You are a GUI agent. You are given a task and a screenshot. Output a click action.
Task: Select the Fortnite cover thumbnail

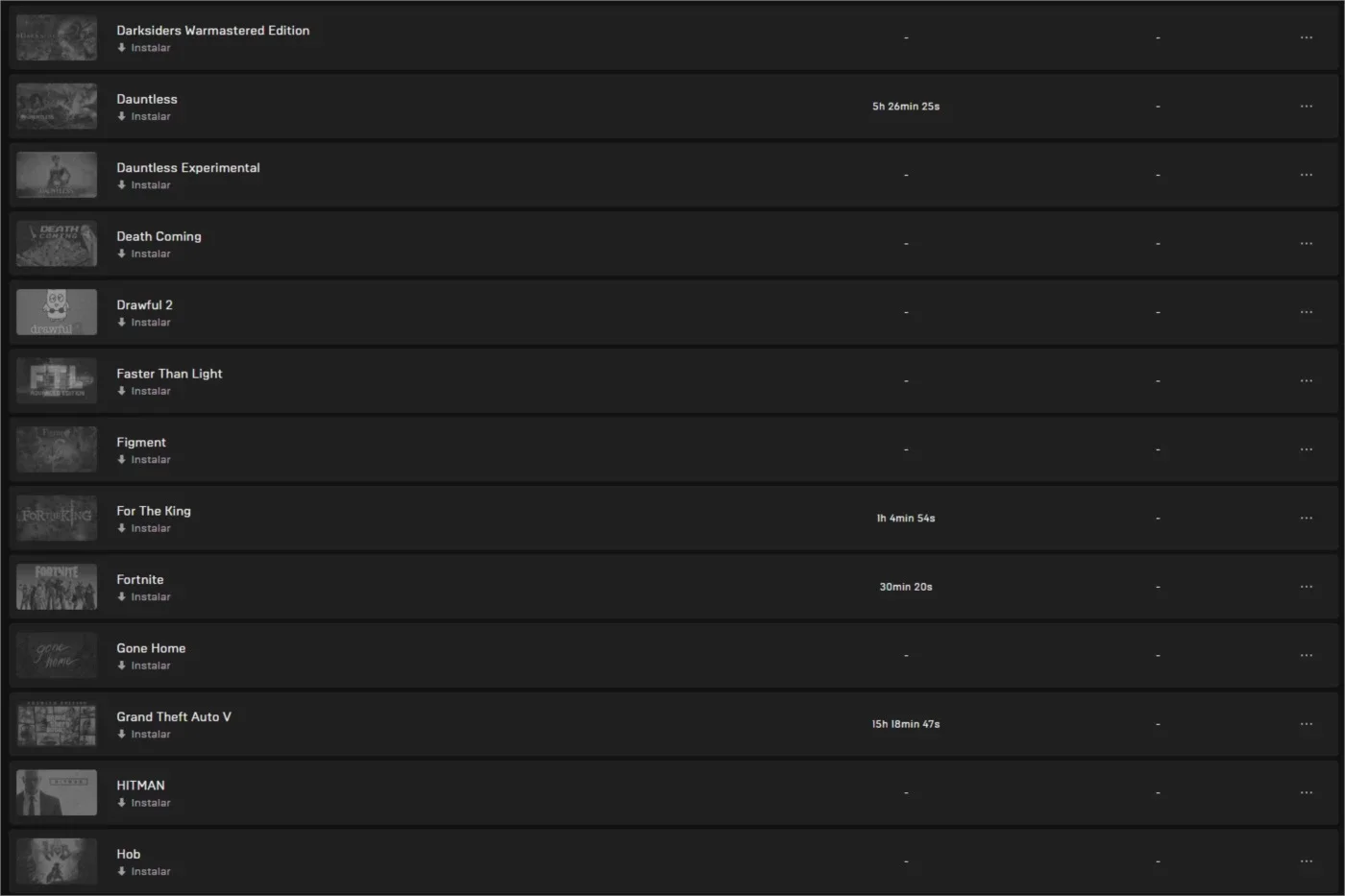[57, 587]
